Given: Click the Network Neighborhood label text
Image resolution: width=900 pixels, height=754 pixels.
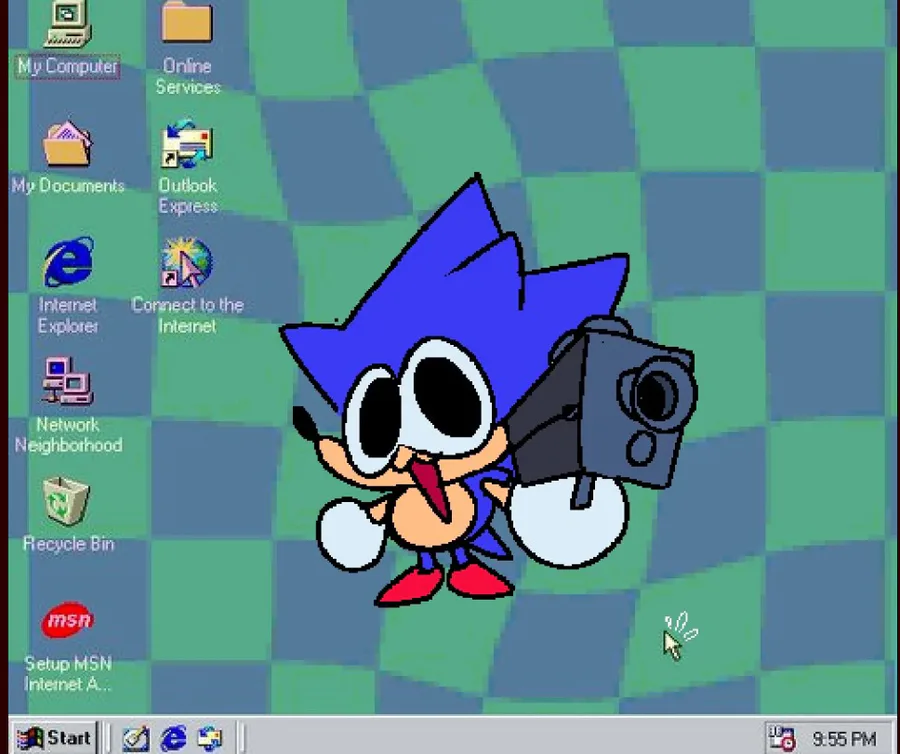Looking at the screenshot, I should (x=68, y=435).
